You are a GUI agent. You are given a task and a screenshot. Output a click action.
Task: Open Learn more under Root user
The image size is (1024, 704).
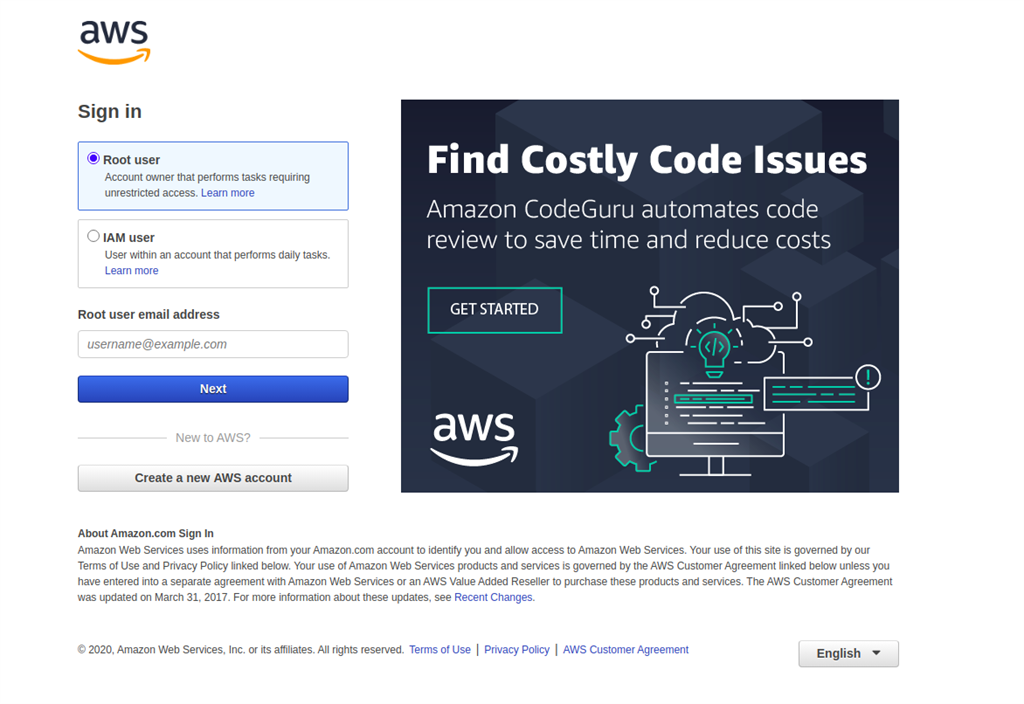pyautogui.click(x=228, y=193)
